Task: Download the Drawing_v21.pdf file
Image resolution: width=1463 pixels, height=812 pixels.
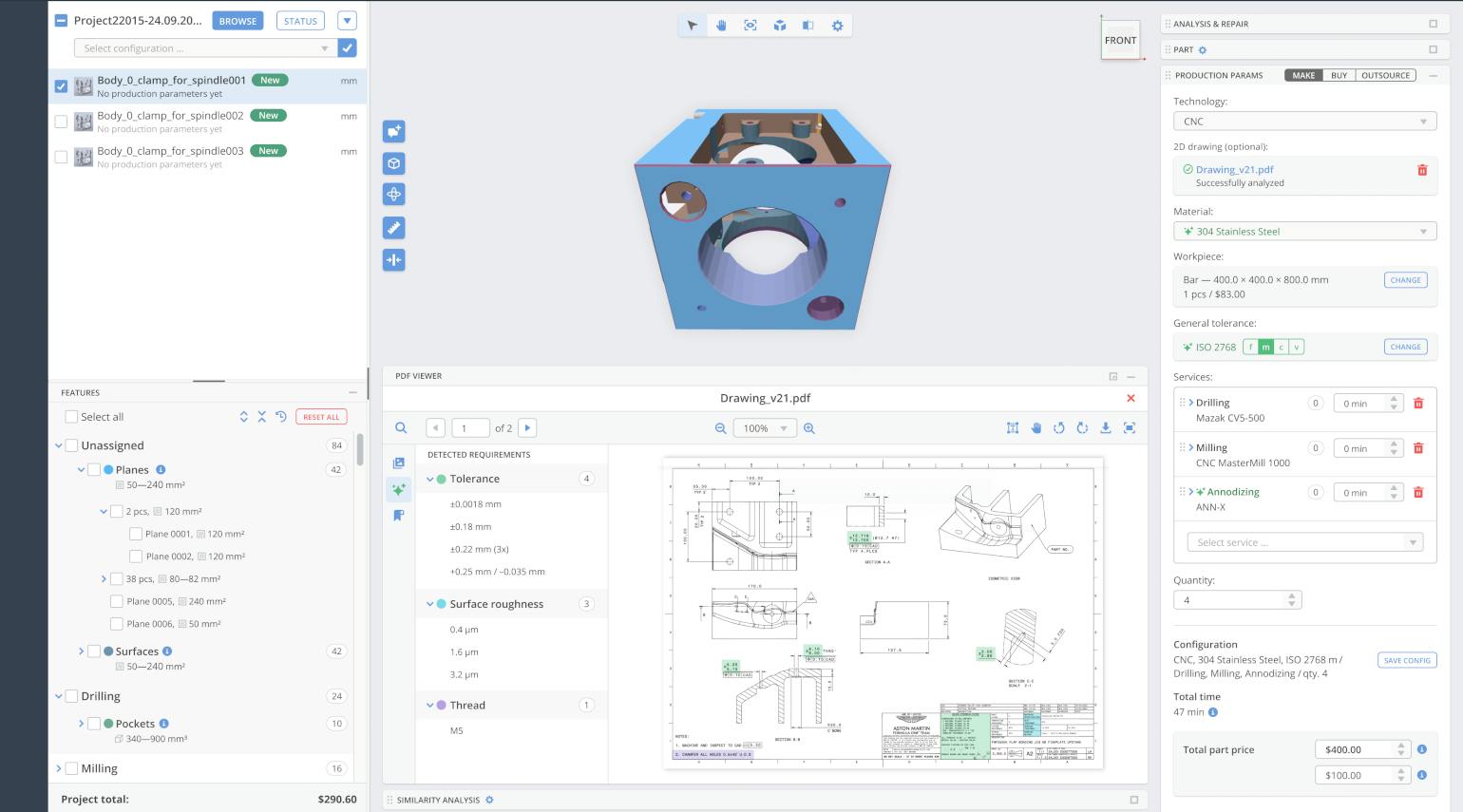Action: (x=1106, y=428)
